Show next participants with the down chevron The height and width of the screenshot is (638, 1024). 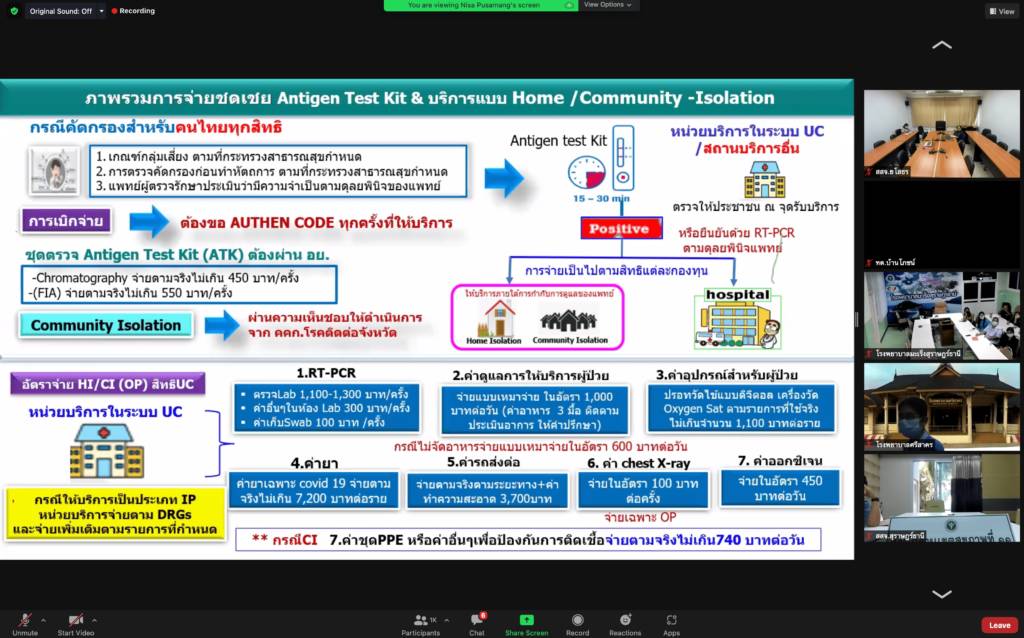[941, 594]
